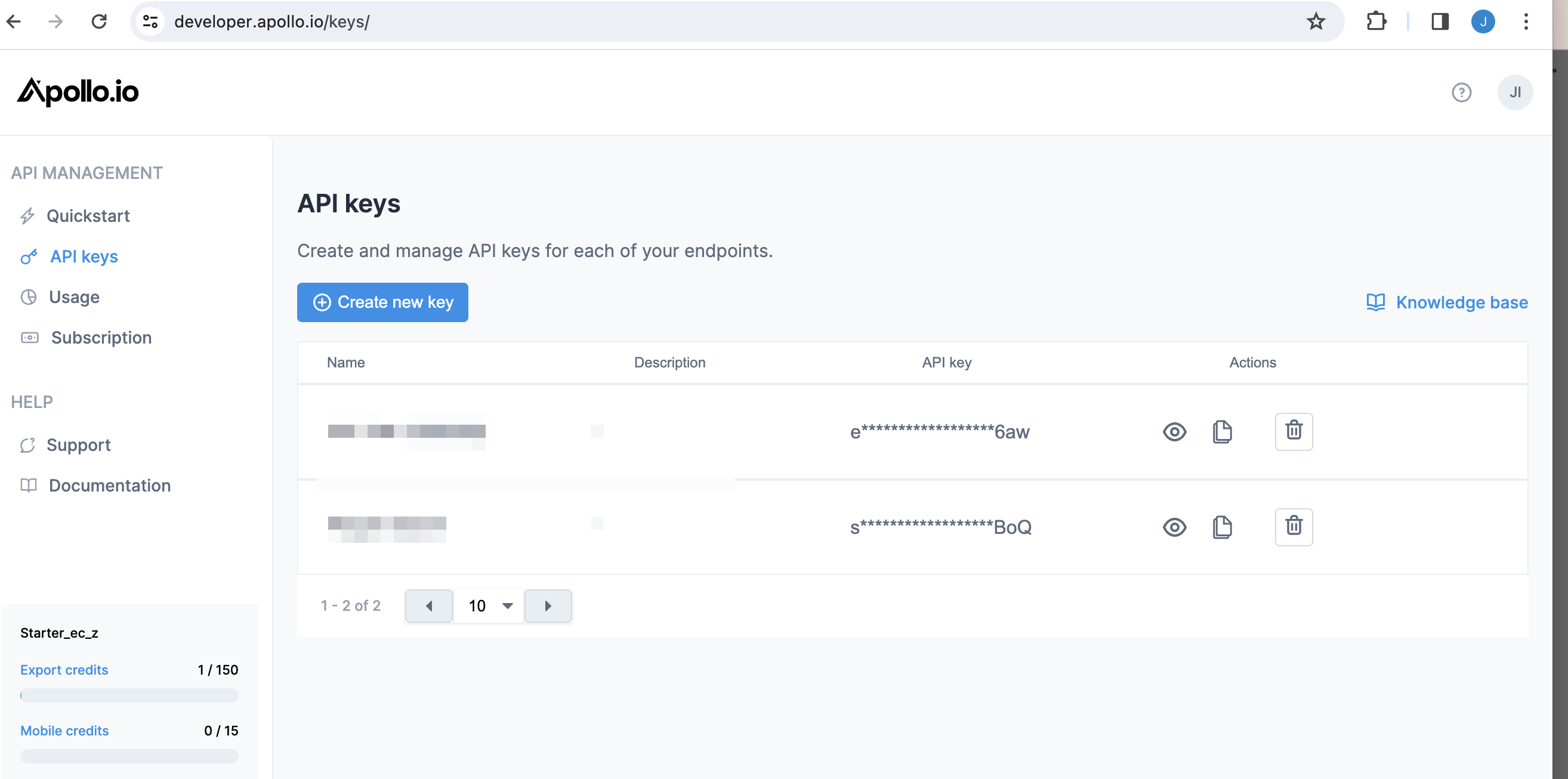Copy the API key ending in 6aw
Image resolution: width=1568 pixels, height=779 pixels.
point(1222,431)
